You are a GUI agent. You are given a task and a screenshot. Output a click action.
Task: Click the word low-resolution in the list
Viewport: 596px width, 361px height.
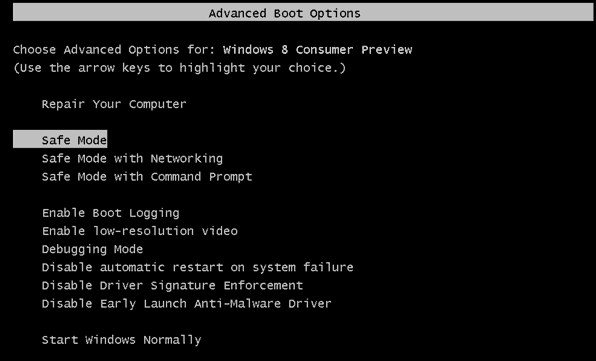143,231
